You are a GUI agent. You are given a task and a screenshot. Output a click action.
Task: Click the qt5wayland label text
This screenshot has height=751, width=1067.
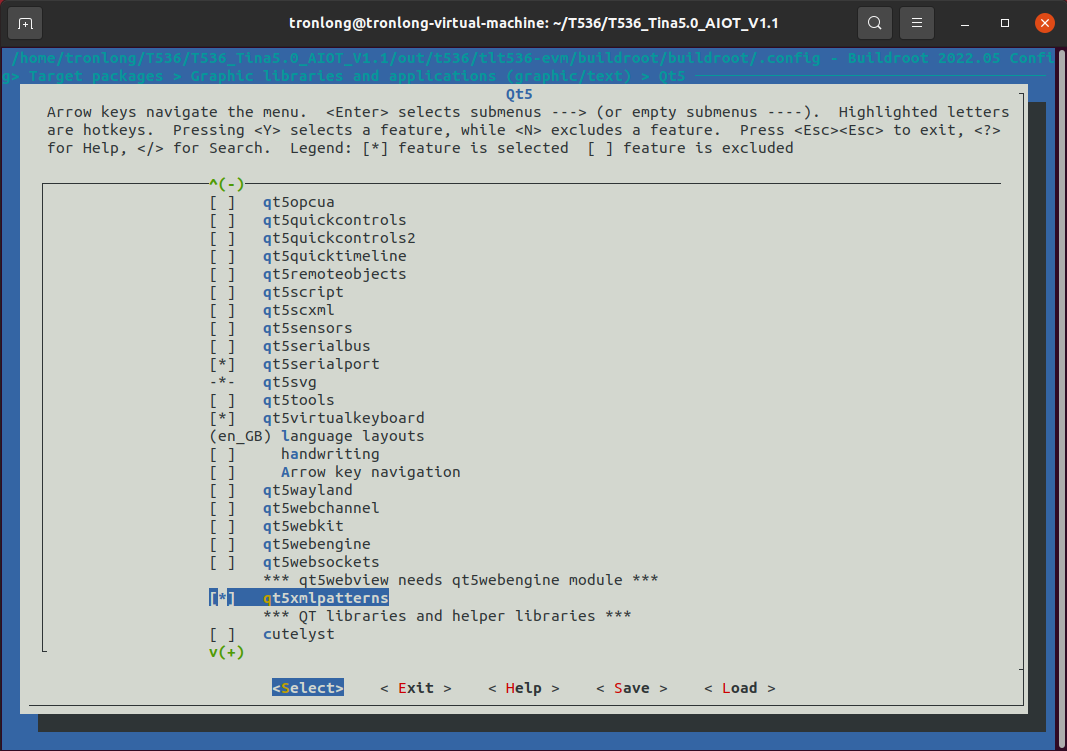coord(308,490)
